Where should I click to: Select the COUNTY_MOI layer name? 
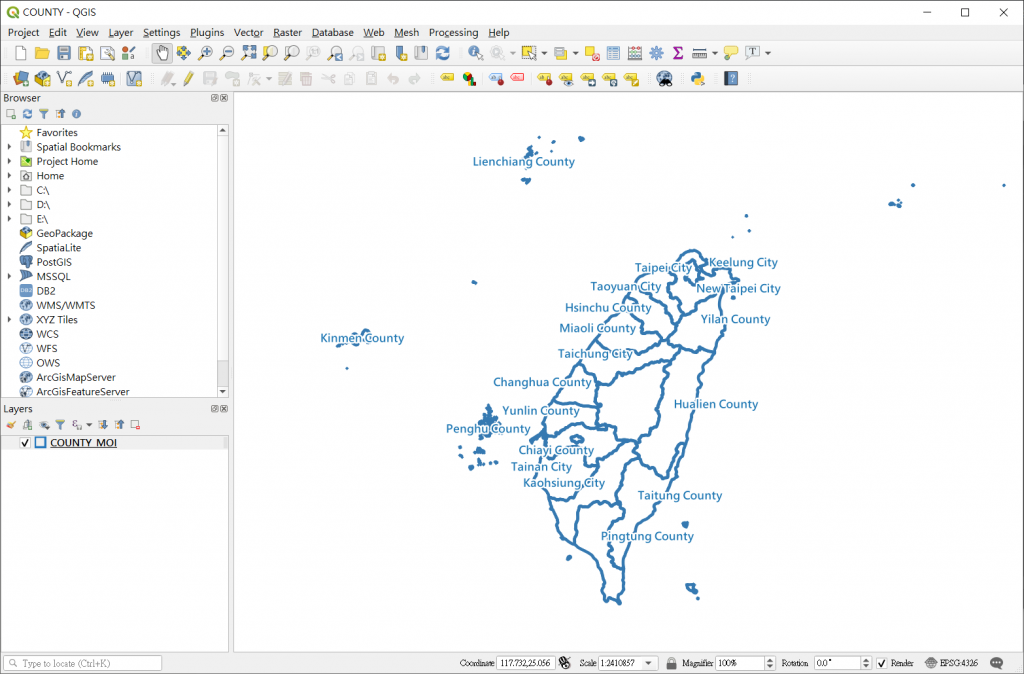tap(84, 443)
